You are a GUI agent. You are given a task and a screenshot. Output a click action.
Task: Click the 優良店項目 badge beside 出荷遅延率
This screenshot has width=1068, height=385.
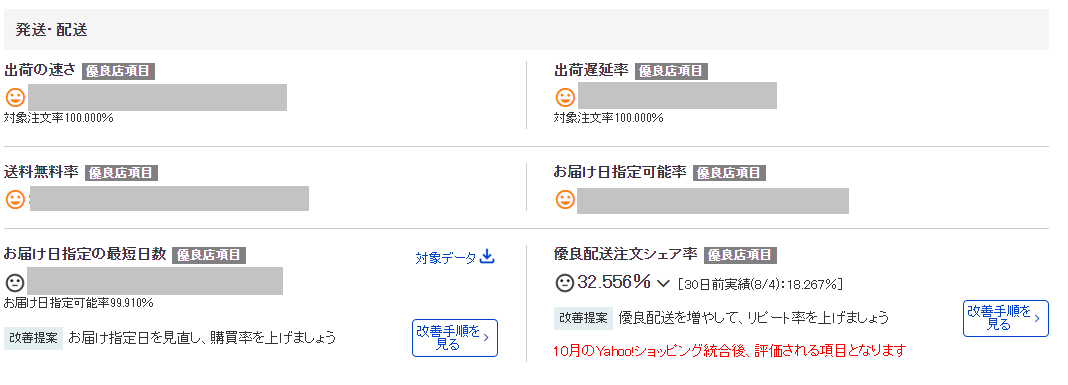pyautogui.click(x=671, y=72)
